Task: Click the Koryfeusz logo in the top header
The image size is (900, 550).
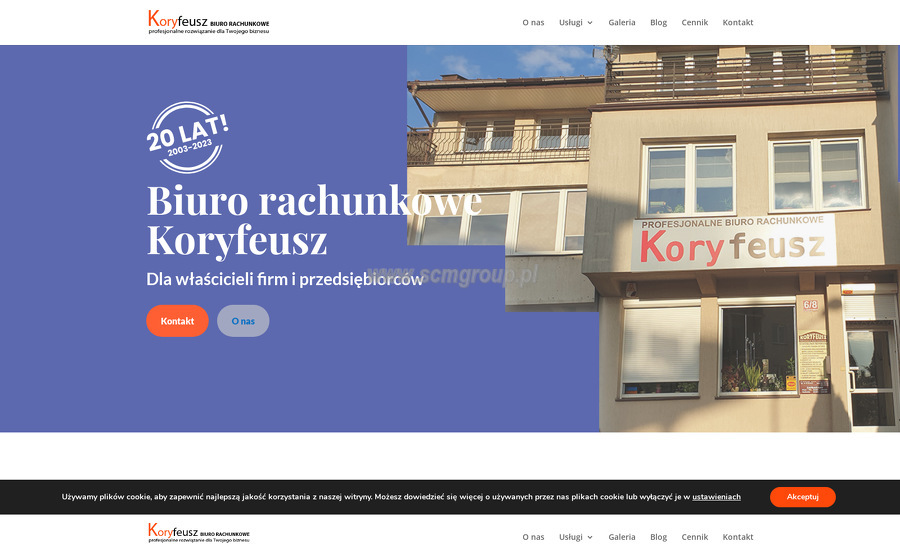Action: [x=208, y=22]
